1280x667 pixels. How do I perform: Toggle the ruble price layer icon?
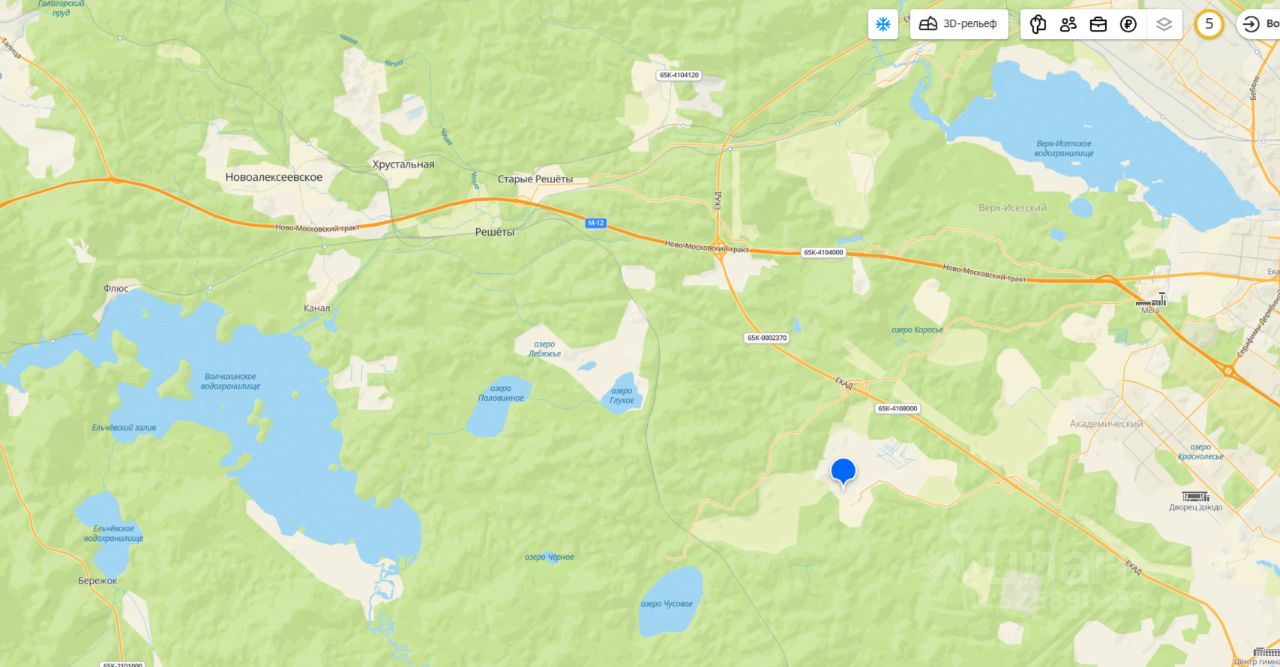pyautogui.click(x=1128, y=24)
